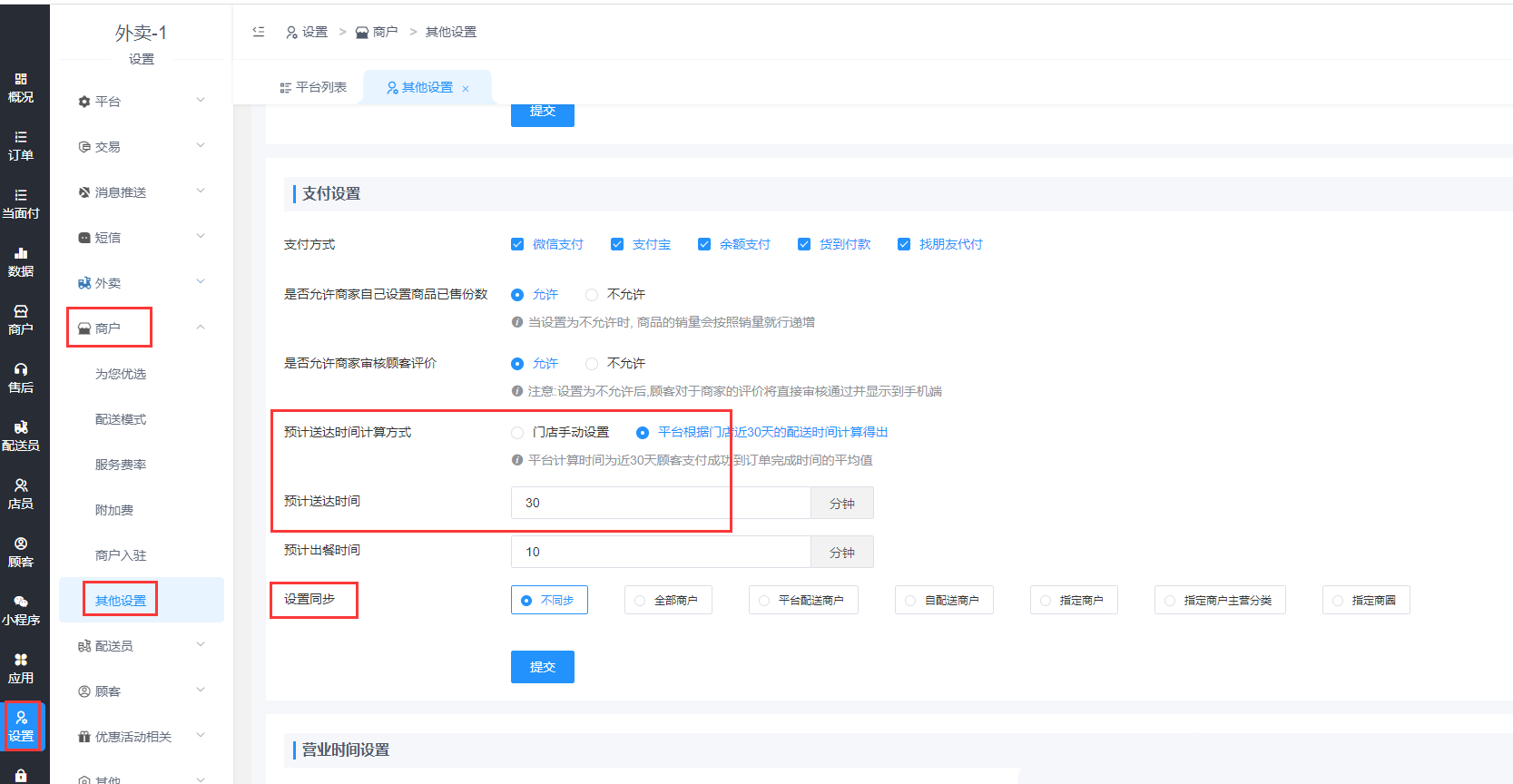
Task: Uncheck the 支付宝 checkbox
Action: (x=617, y=244)
